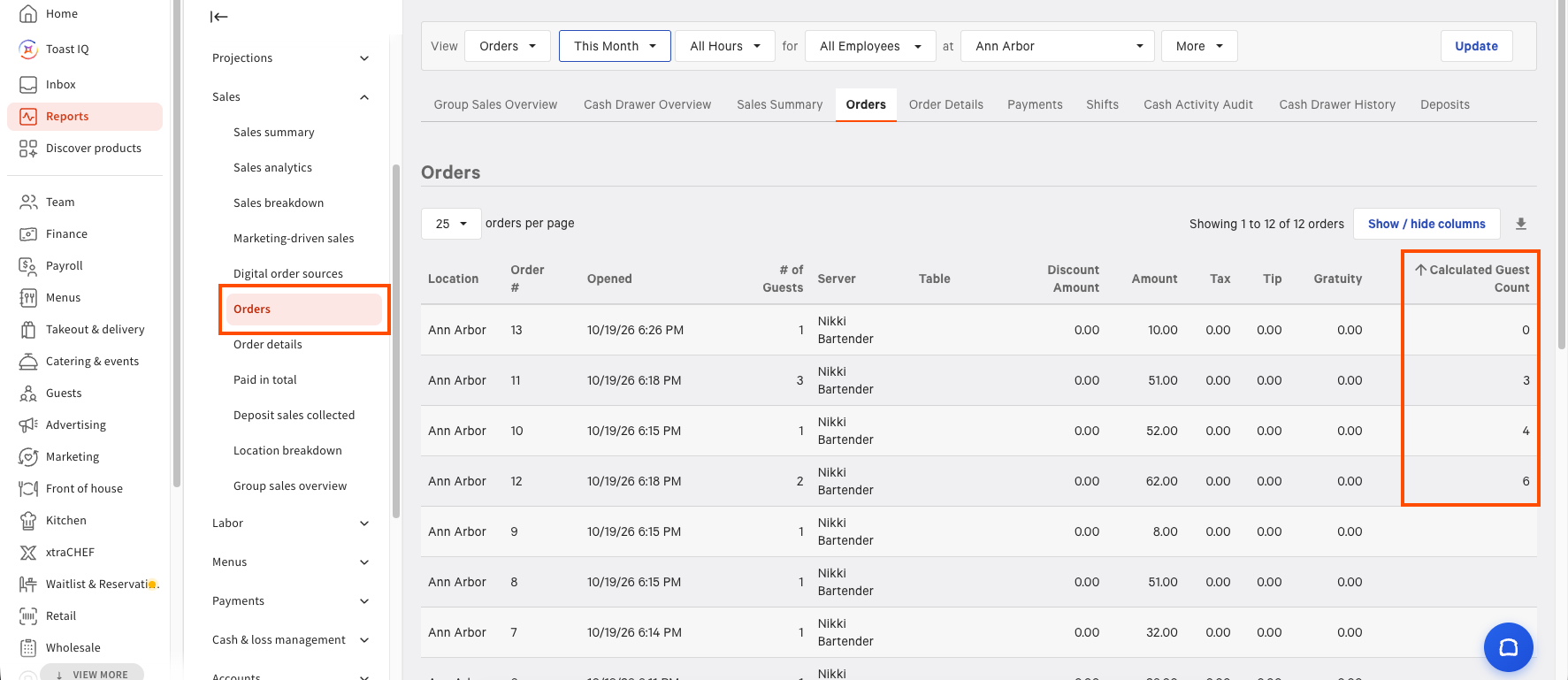Open the Advertising megaphone icon
This screenshot has height=680, width=1568.
tap(28, 424)
